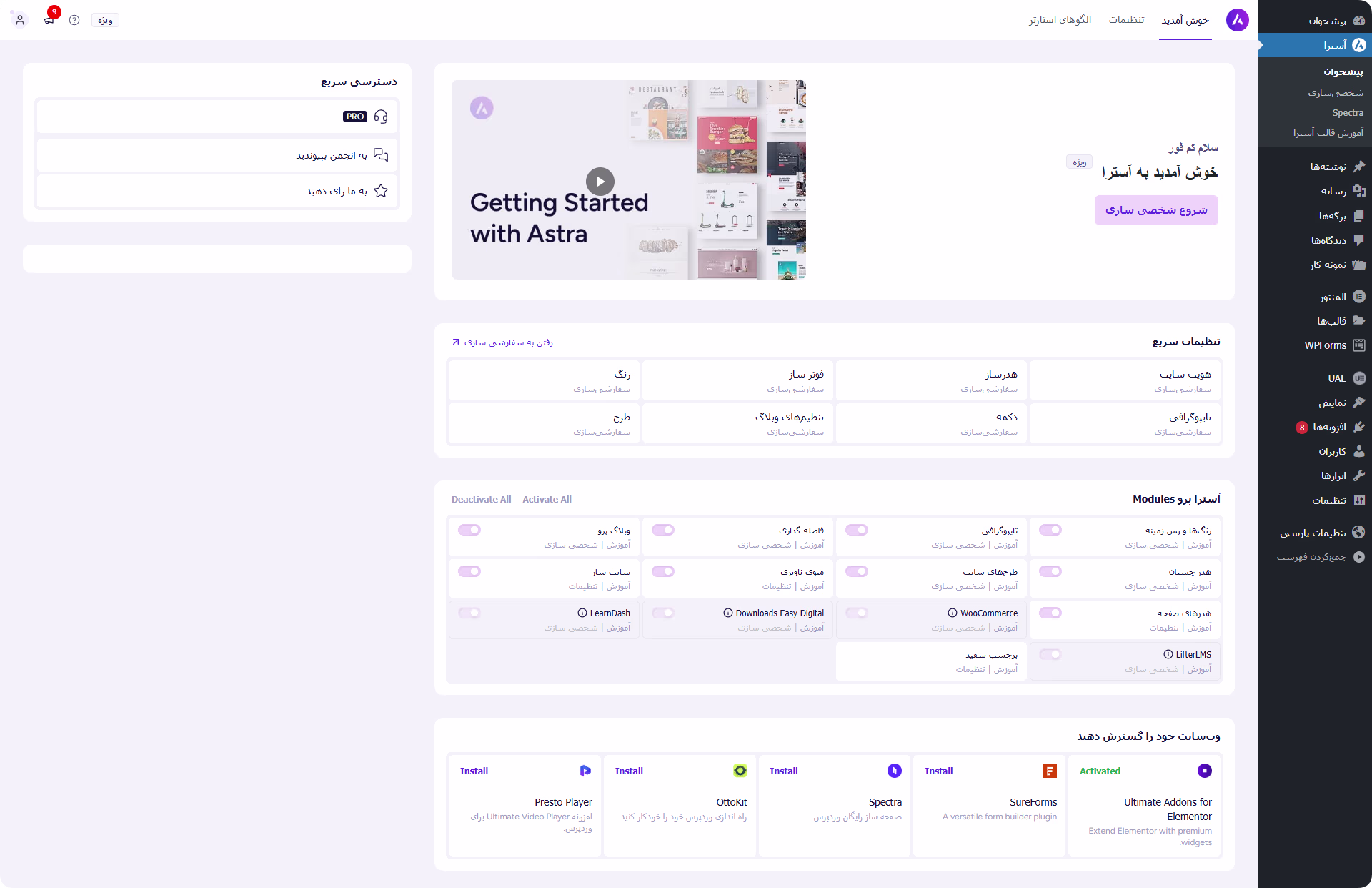Click 'Activate All' modules link

[547, 500]
